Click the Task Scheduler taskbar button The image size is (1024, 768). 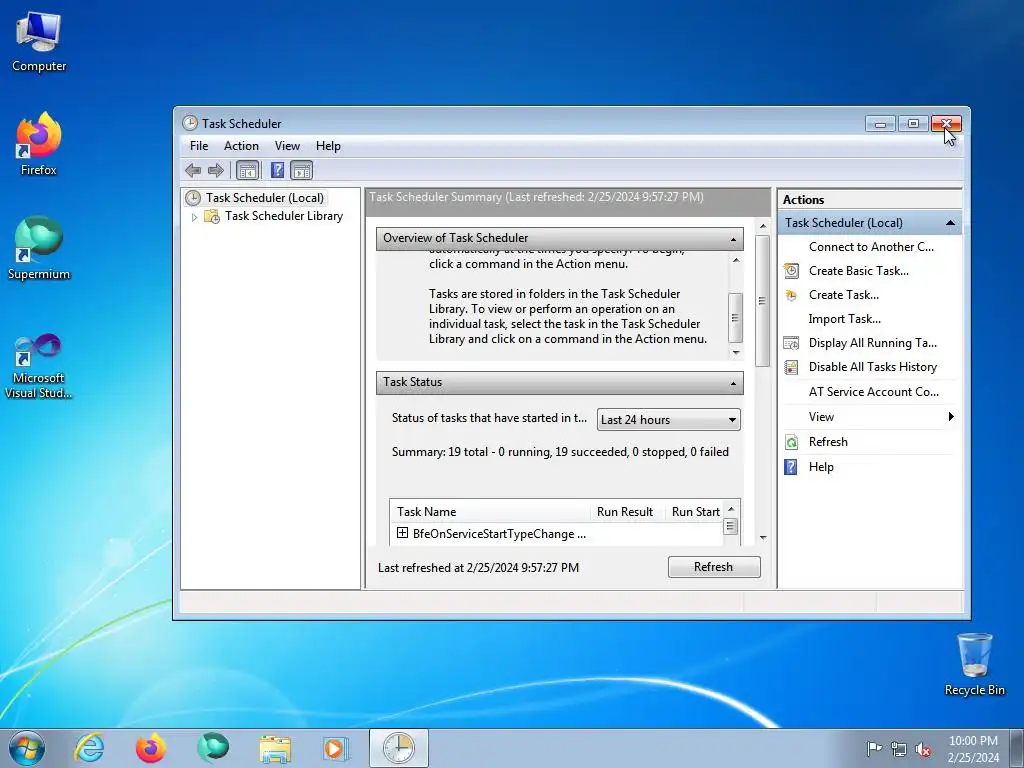[398, 748]
